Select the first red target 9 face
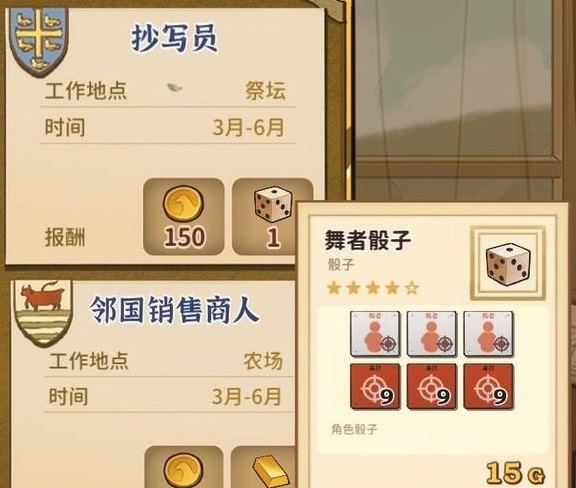 tap(375, 387)
